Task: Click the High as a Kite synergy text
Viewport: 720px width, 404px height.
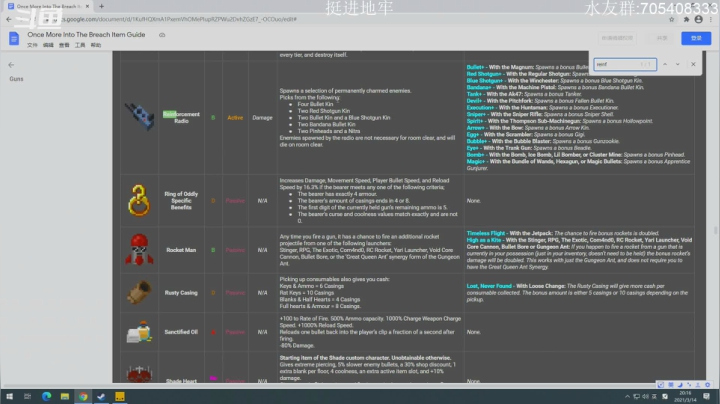Action: [483, 240]
